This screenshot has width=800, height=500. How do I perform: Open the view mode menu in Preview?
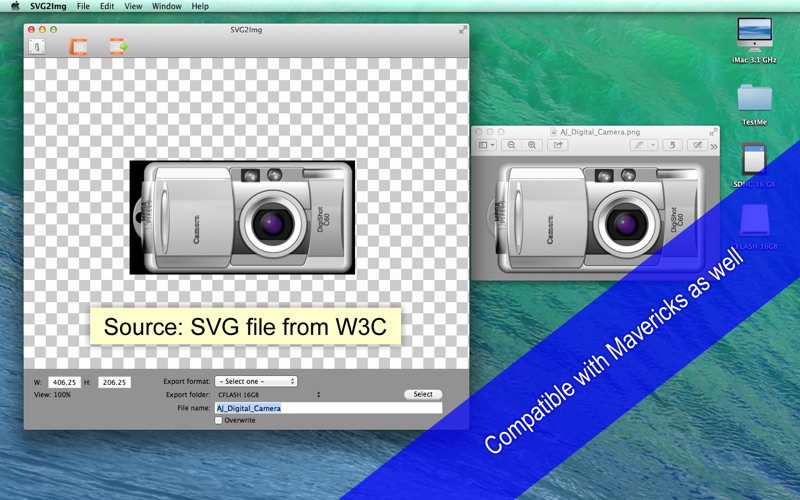tap(486, 145)
